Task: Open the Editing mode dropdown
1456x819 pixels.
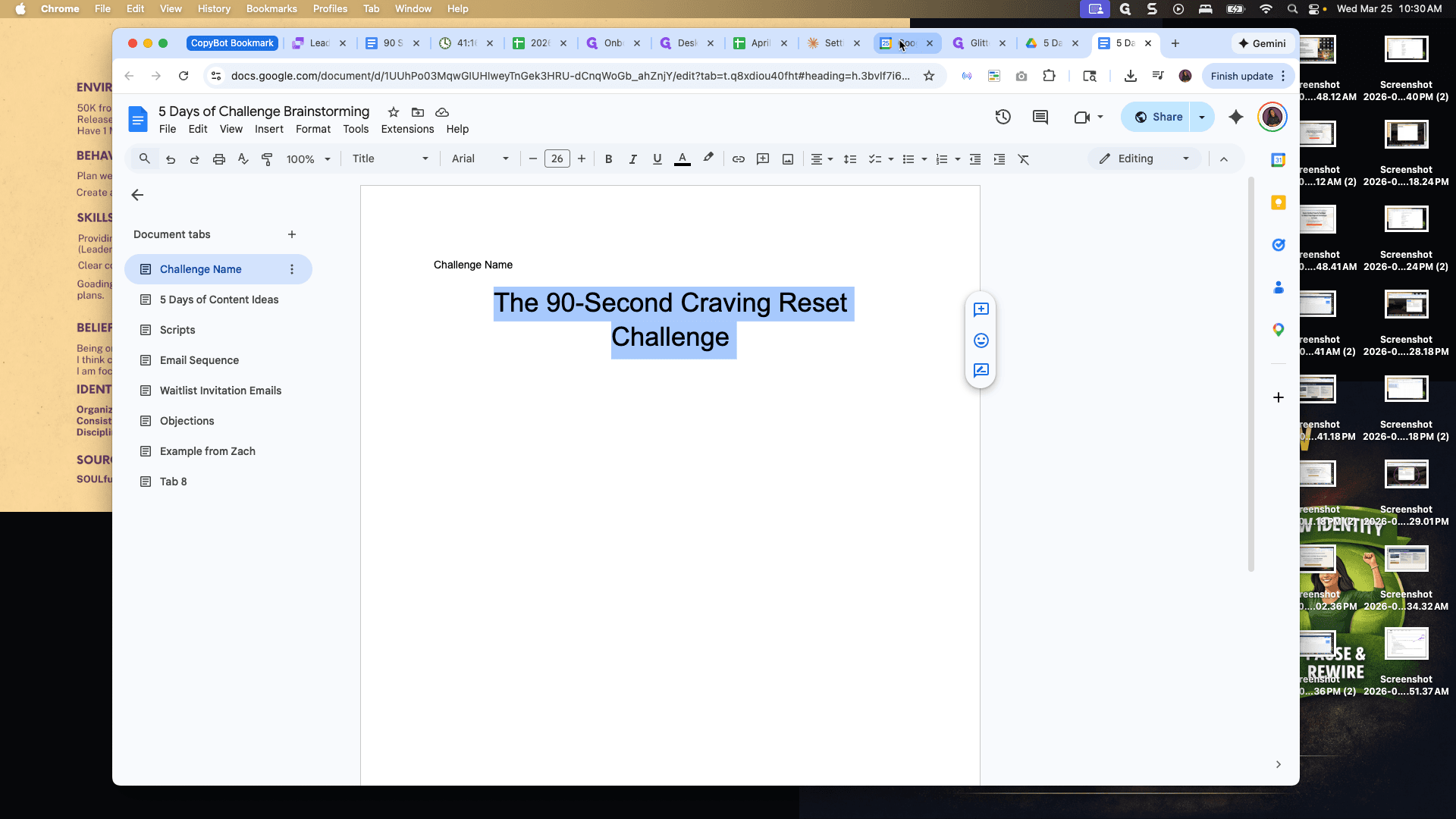Action: 1145,158
